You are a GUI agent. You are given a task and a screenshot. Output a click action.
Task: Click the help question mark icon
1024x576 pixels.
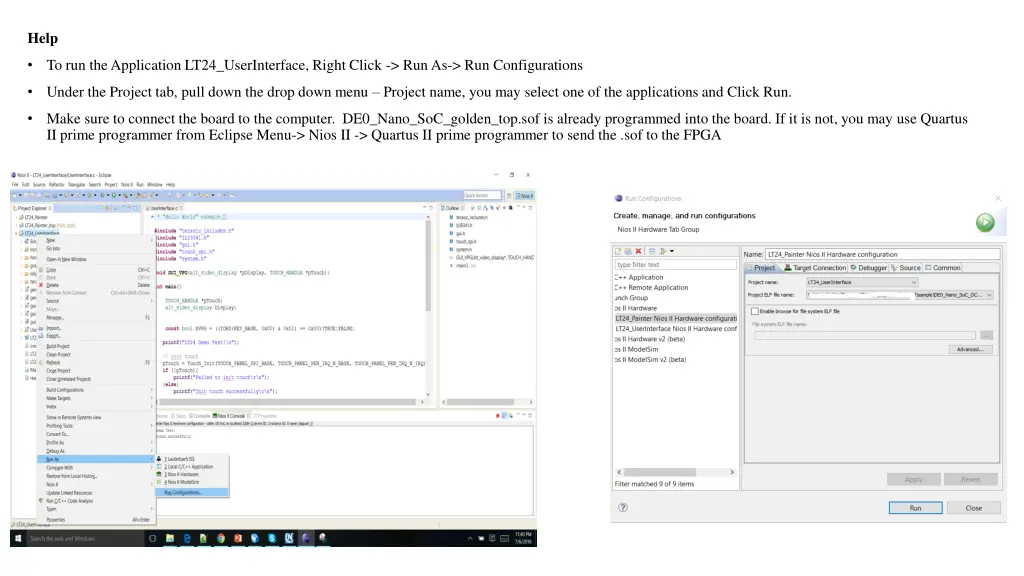[624, 508]
